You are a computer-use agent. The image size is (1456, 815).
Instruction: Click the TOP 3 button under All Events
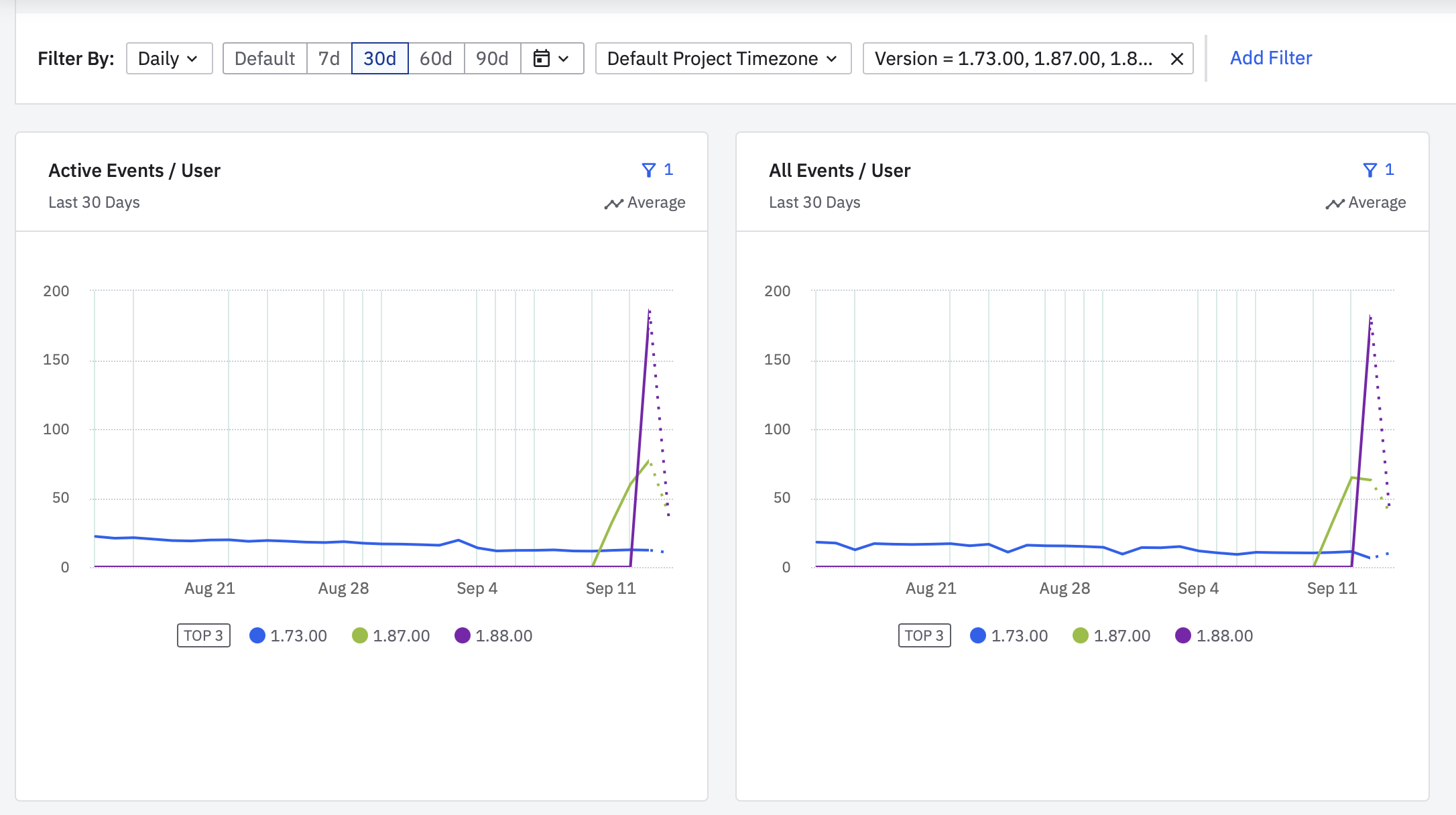pos(924,635)
